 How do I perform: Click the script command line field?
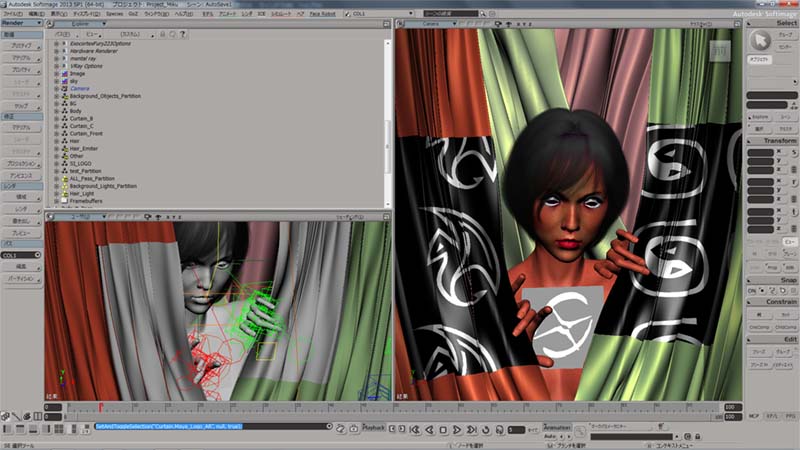coord(211,427)
